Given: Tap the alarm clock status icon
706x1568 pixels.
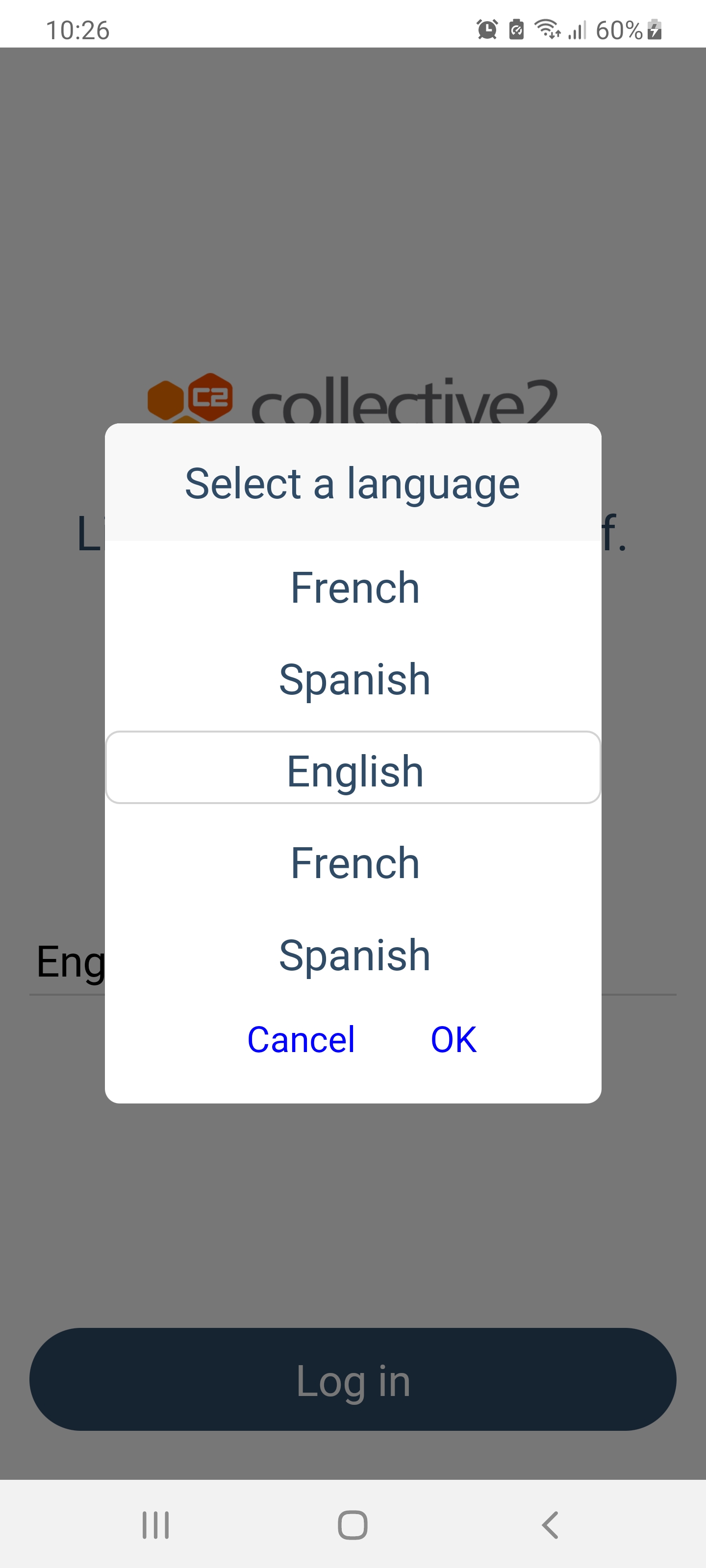Looking at the screenshot, I should pyautogui.click(x=487, y=29).
